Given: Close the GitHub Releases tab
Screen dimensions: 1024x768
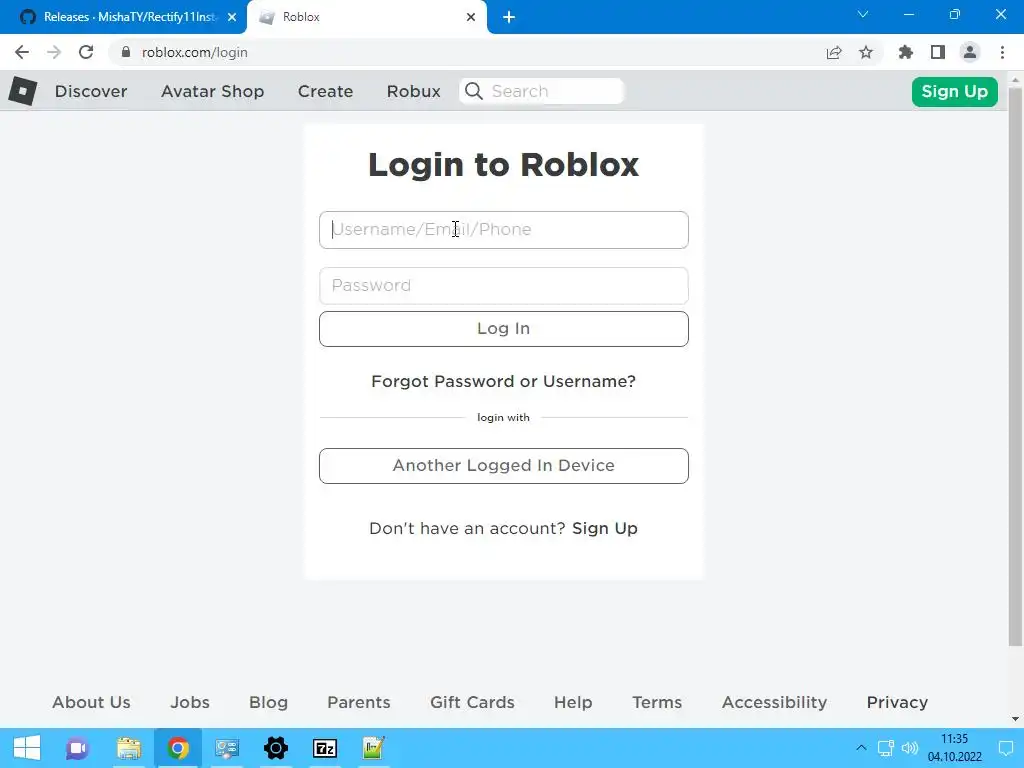Looking at the screenshot, I should click(x=232, y=17).
